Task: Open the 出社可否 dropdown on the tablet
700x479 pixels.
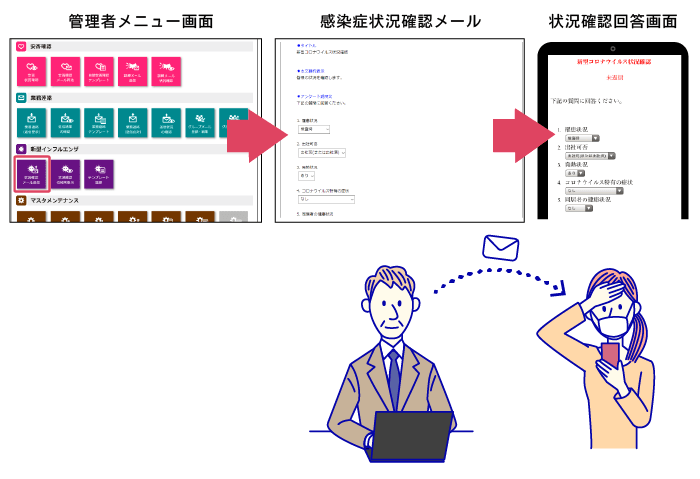Action: tap(590, 156)
